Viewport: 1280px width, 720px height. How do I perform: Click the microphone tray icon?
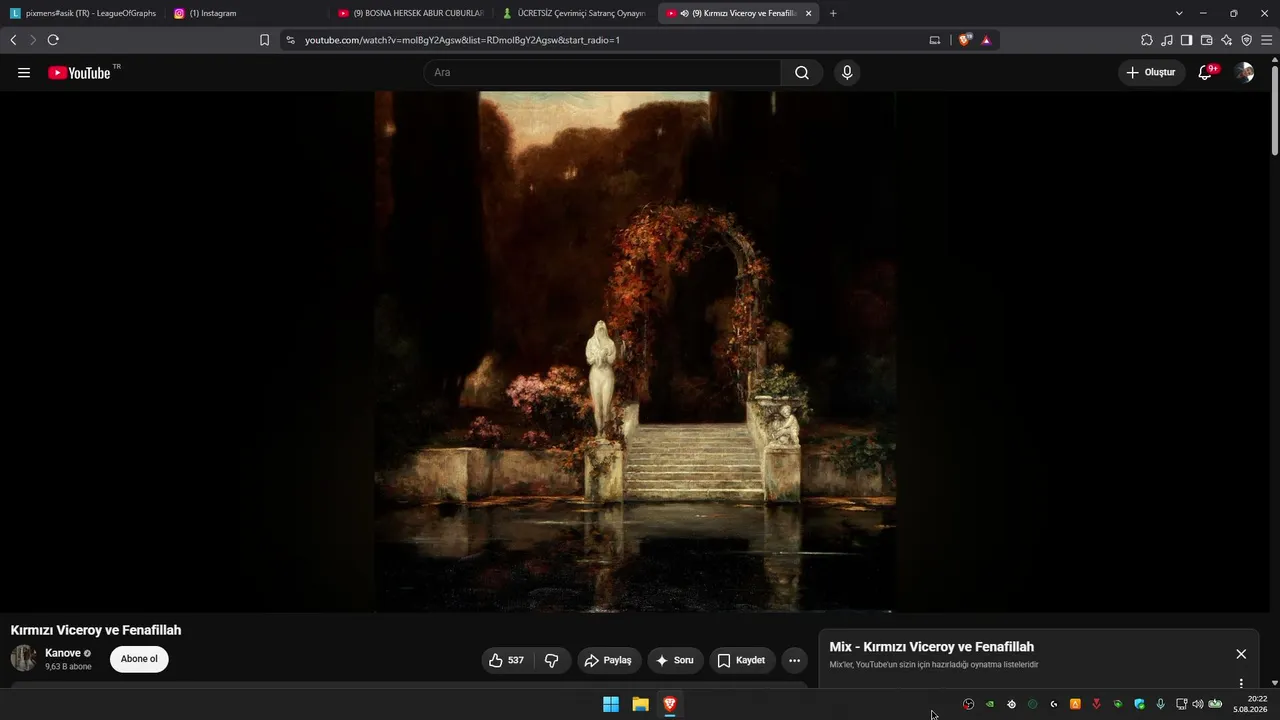pyautogui.click(x=1160, y=704)
